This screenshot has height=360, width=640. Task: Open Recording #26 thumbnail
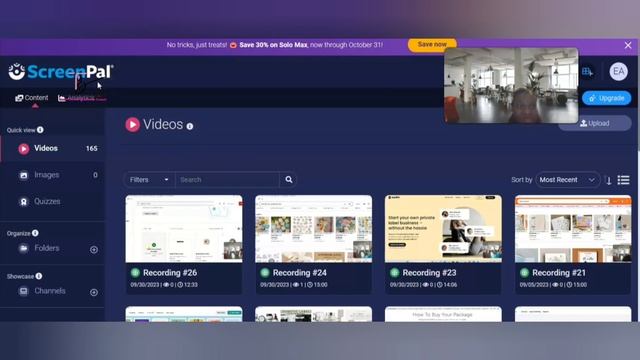click(x=184, y=229)
